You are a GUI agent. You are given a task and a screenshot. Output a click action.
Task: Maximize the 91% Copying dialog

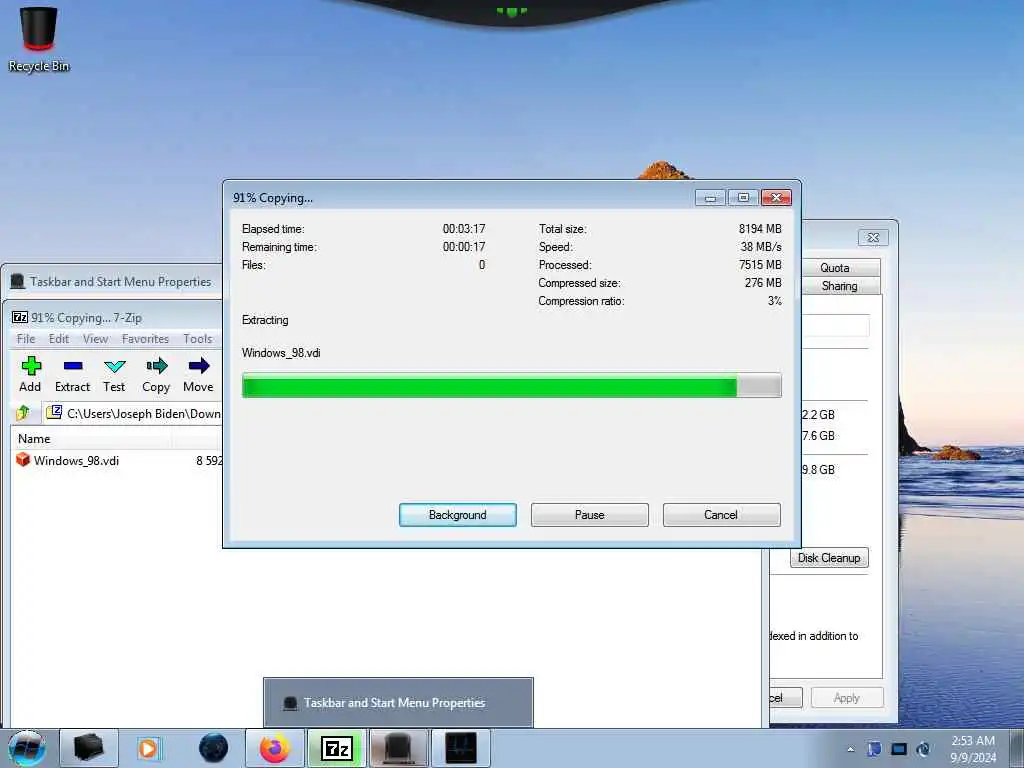pyautogui.click(x=743, y=197)
